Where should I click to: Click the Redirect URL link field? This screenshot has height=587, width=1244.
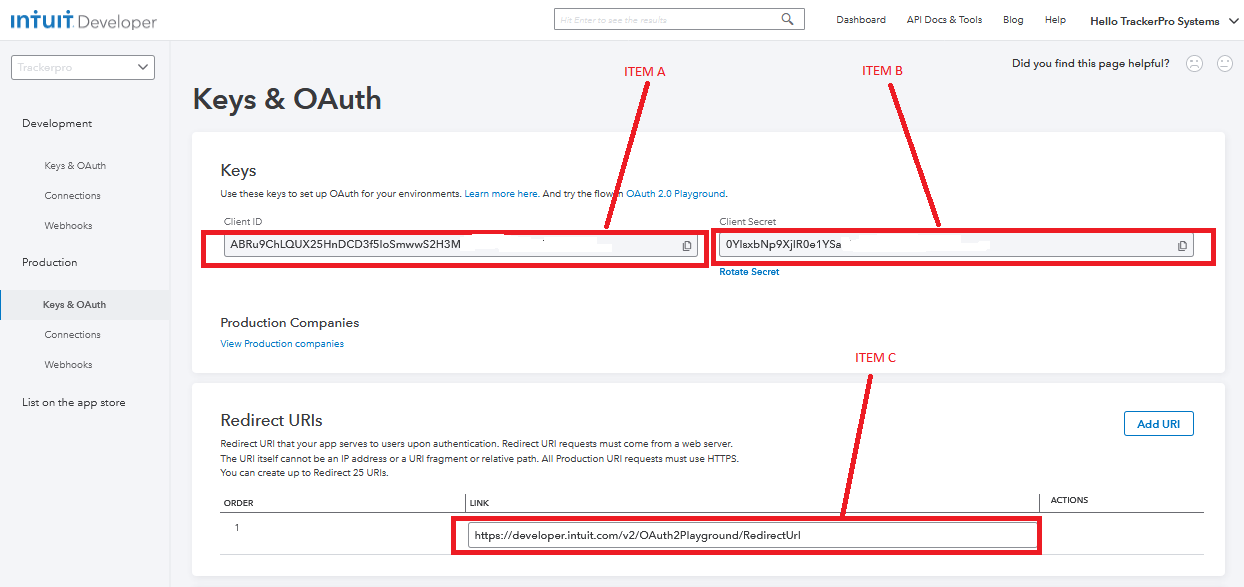point(752,535)
